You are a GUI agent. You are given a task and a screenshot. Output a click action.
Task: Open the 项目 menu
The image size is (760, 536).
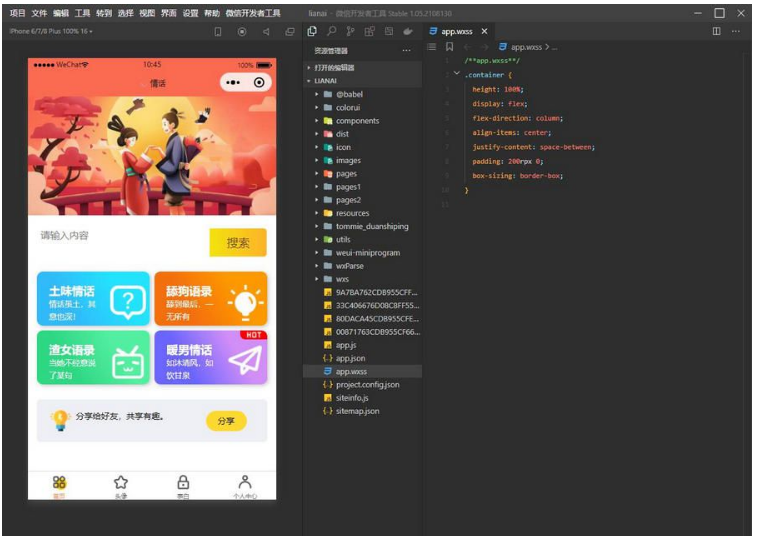tap(17, 13)
